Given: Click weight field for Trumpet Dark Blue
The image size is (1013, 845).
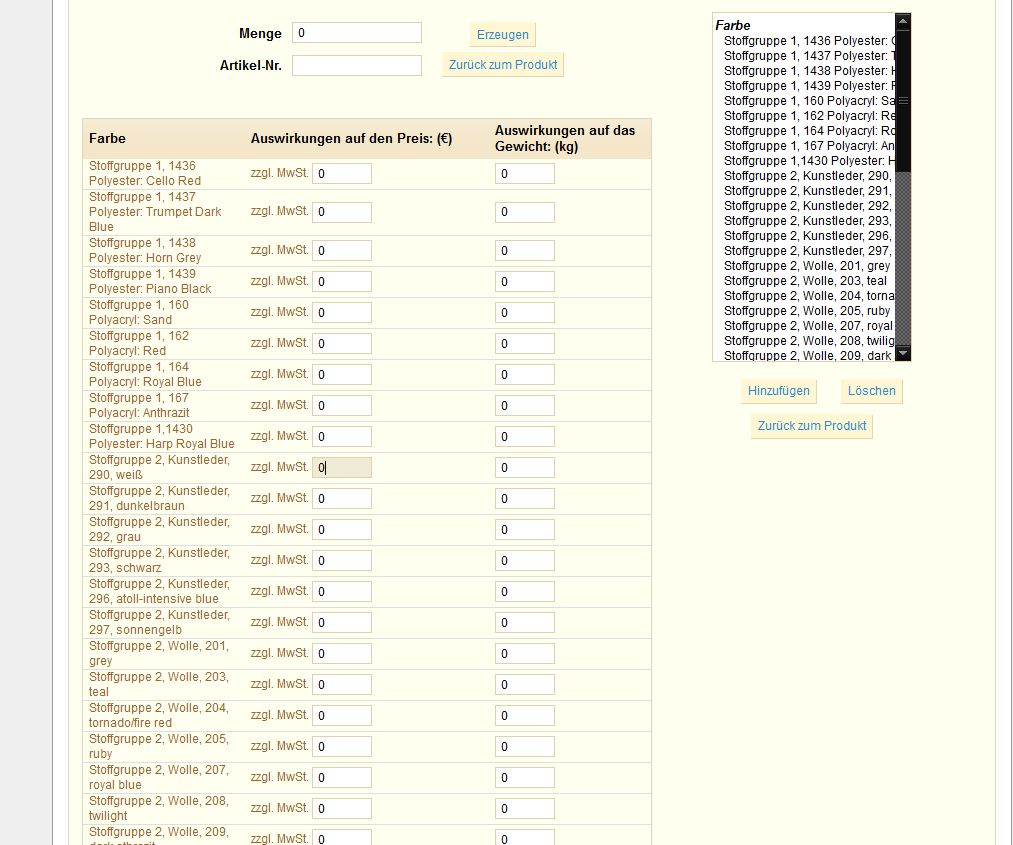Looking at the screenshot, I should (525, 212).
